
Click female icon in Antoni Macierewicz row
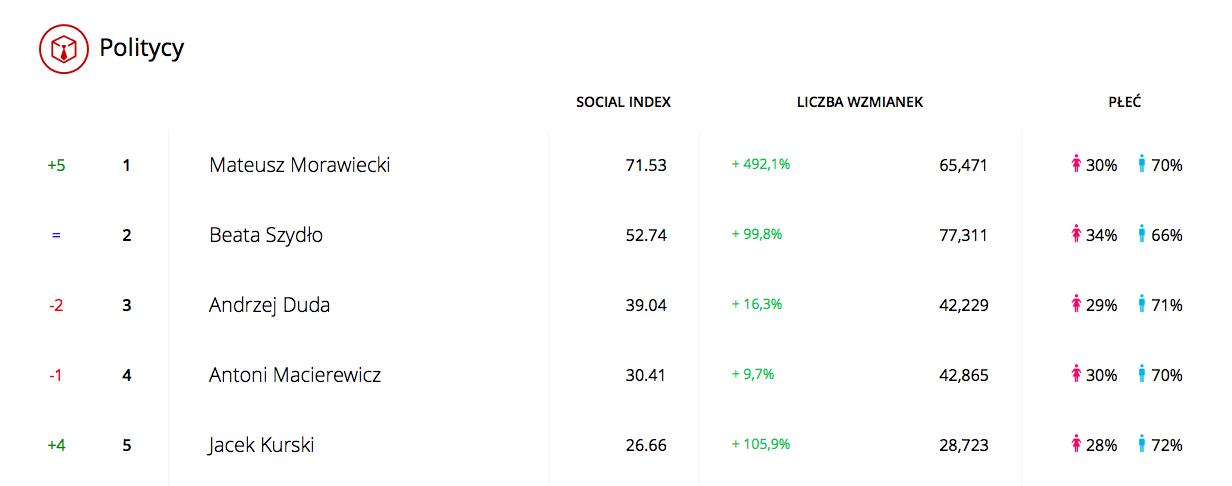pos(1077,374)
